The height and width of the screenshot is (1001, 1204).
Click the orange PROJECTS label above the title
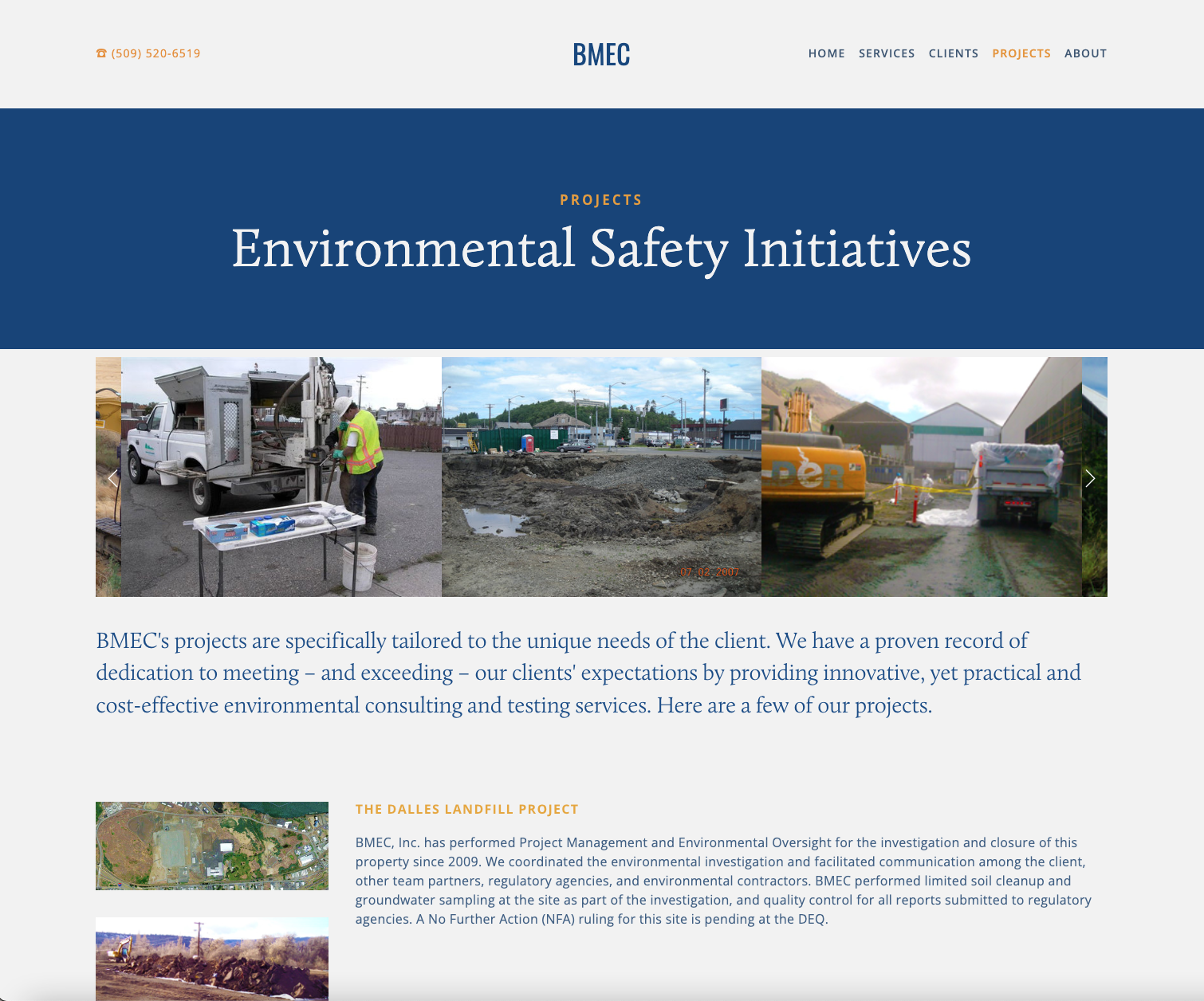coord(601,200)
